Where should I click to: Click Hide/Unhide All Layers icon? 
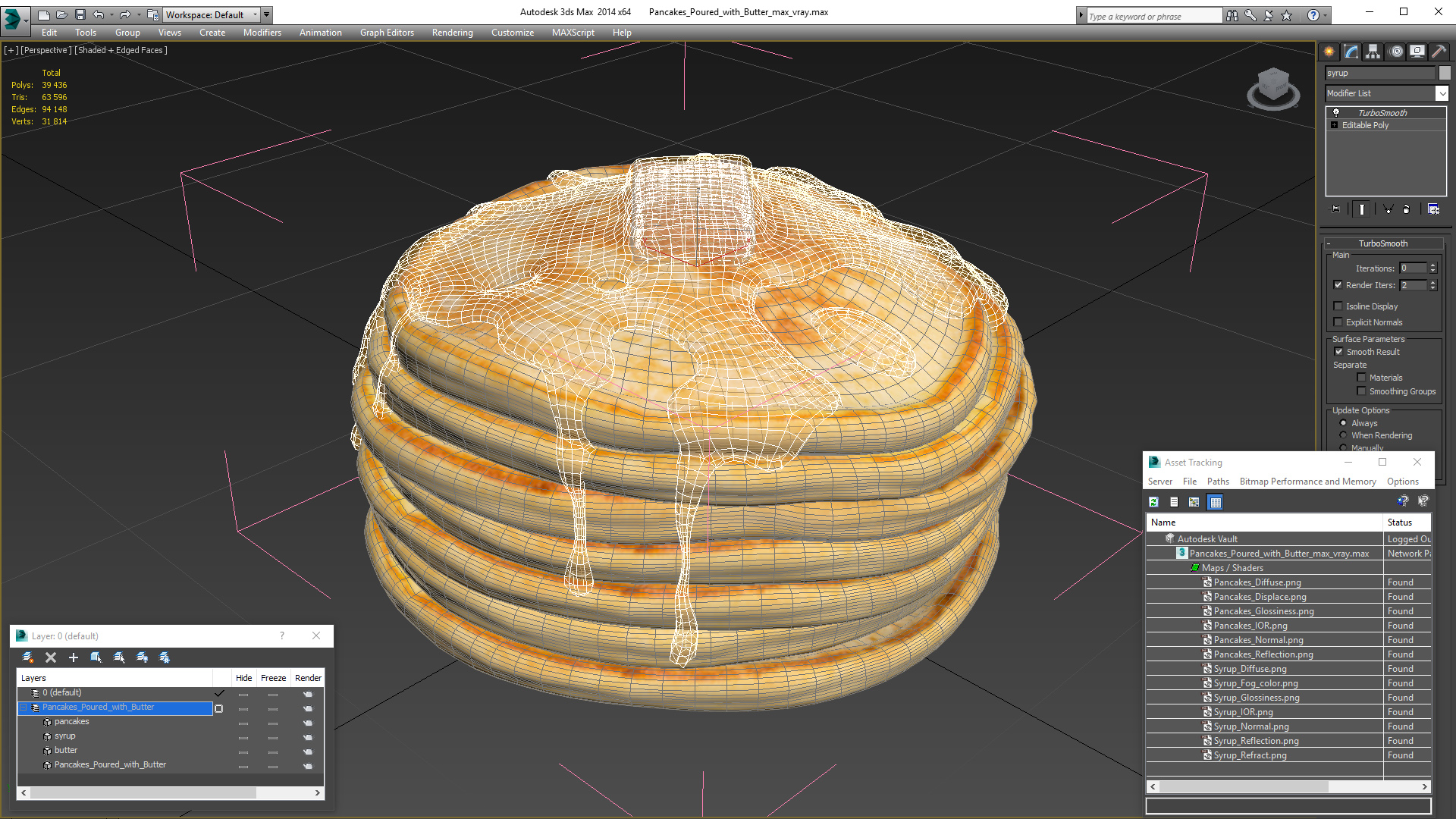[142, 657]
